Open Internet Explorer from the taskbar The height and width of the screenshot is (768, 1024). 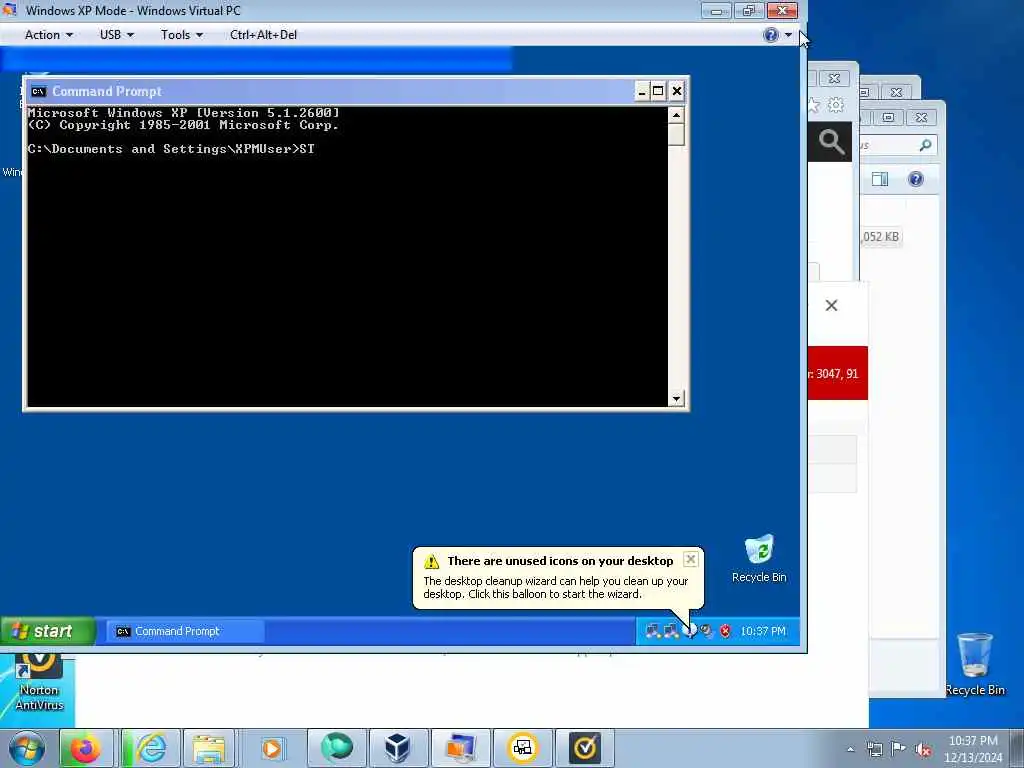(150, 748)
